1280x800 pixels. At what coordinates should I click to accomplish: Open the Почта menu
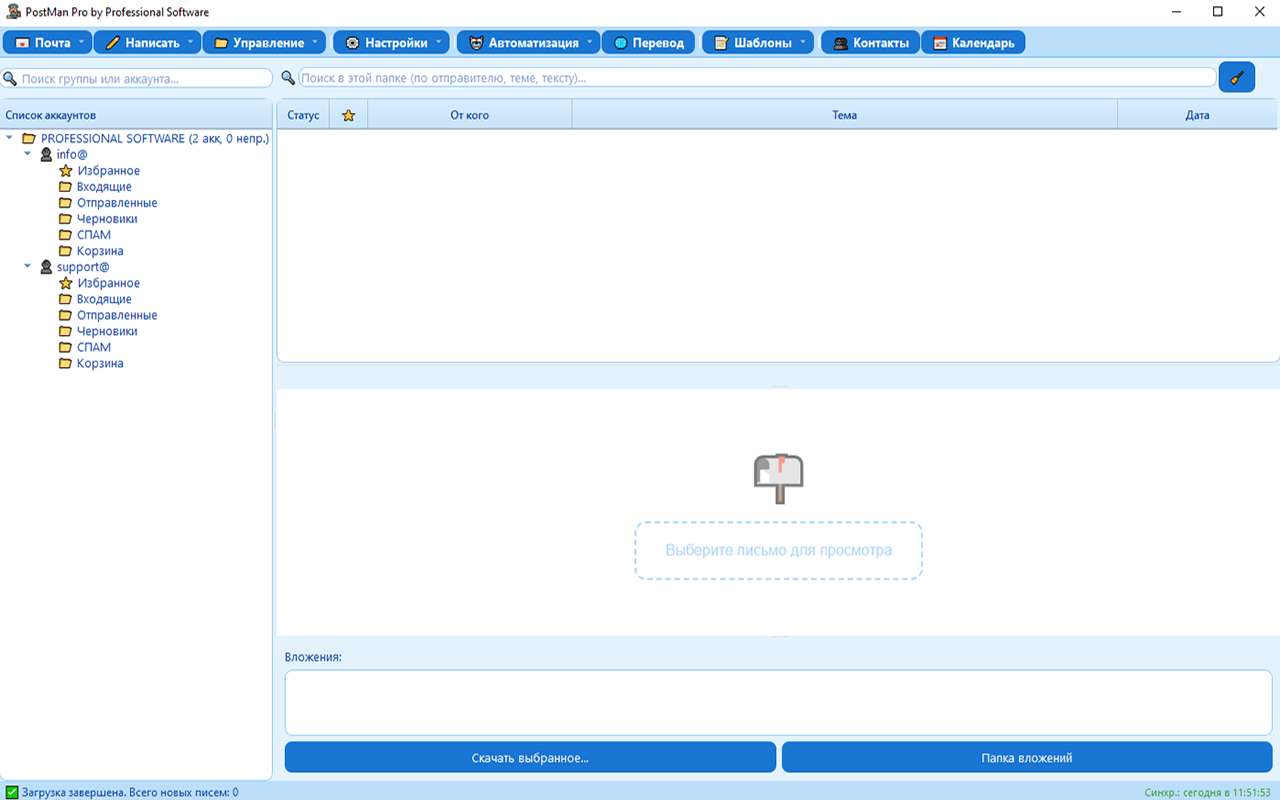pos(46,43)
